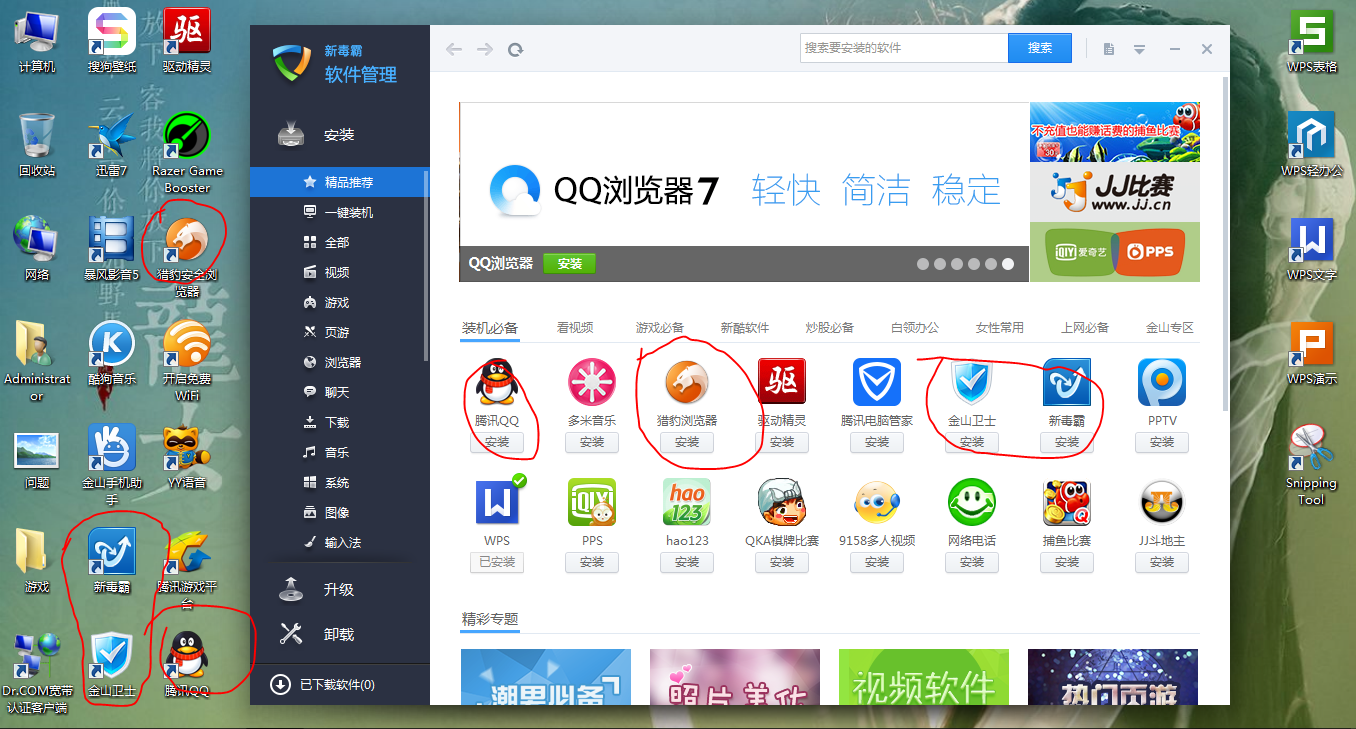Click the 猎豹浏览器 app icon in the list

coord(687,383)
